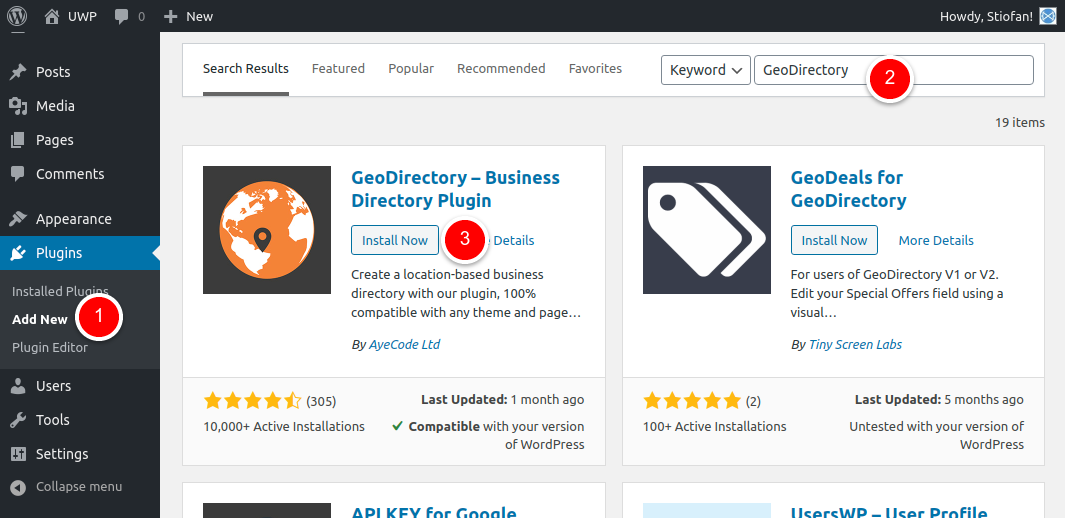Click the comments bubble icon in admin bar
The width and height of the screenshot is (1065, 518).
[x=122, y=17]
